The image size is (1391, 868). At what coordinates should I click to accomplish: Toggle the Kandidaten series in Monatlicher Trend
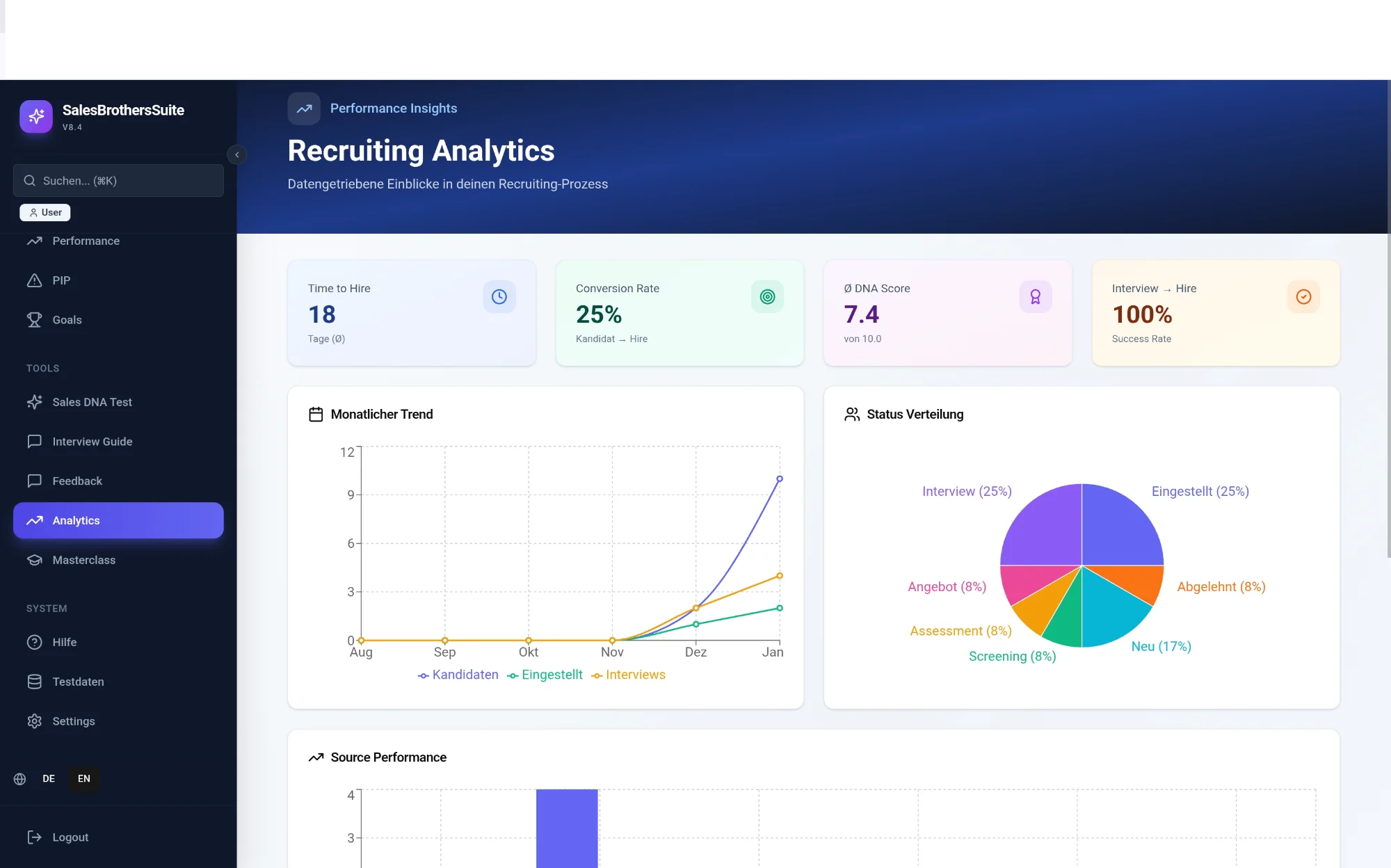(x=458, y=674)
